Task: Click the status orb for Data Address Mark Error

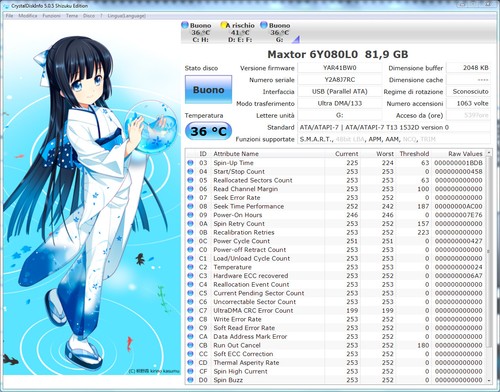Action: (190, 336)
